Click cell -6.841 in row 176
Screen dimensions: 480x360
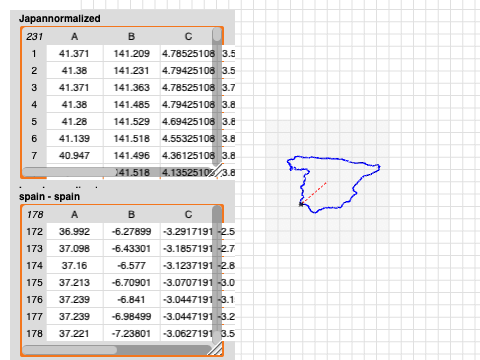132,300
